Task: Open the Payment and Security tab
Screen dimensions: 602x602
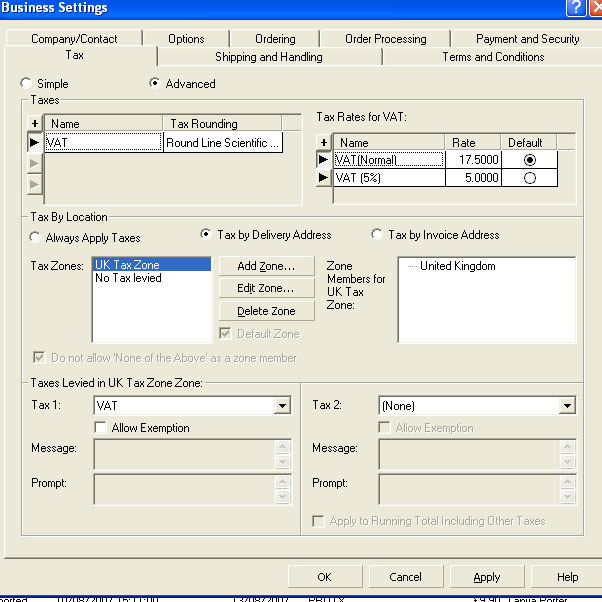Action: point(527,39)
